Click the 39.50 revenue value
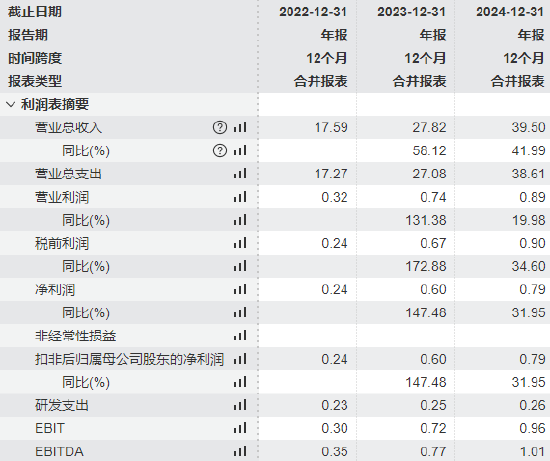 tap(528, 127)
